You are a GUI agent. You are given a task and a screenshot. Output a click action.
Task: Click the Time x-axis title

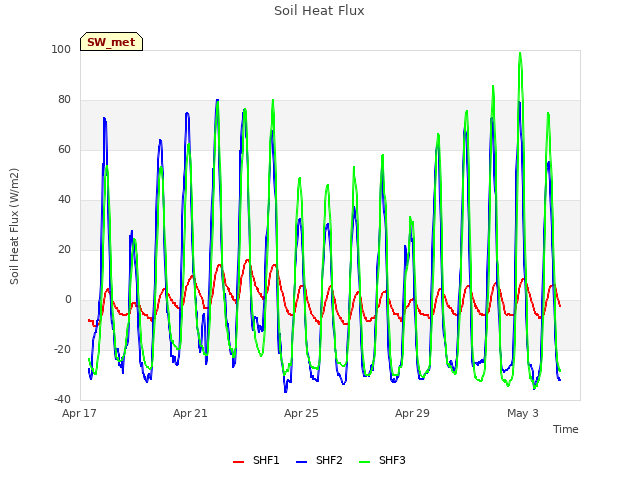point(566,429)
